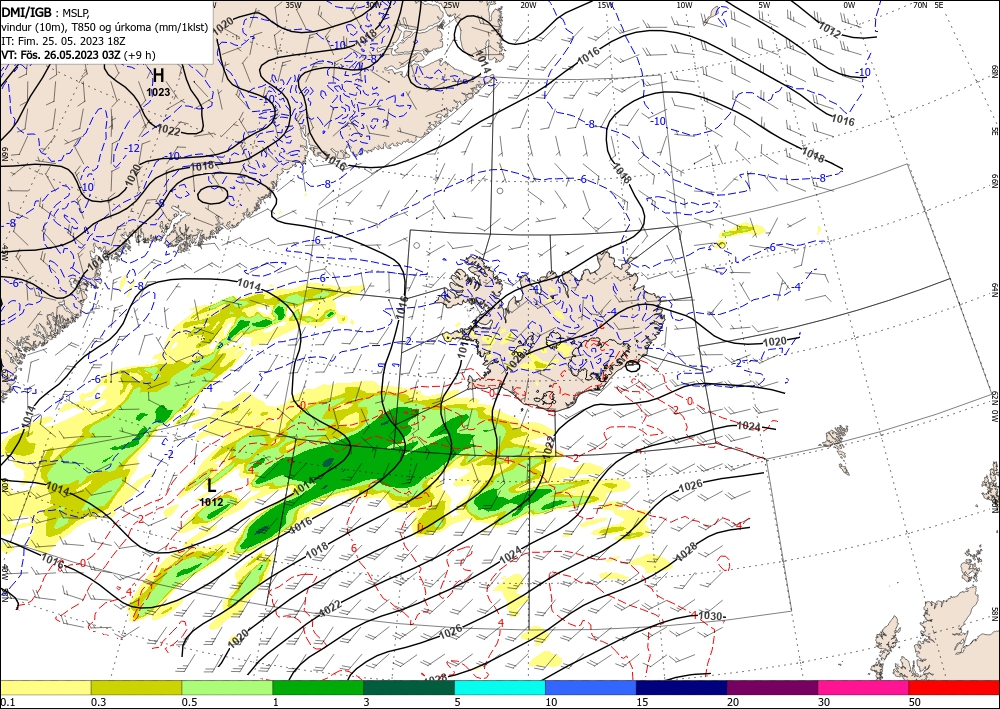Click the 'vindur (10m), T850 og úrkoma' line

point(105,27)
